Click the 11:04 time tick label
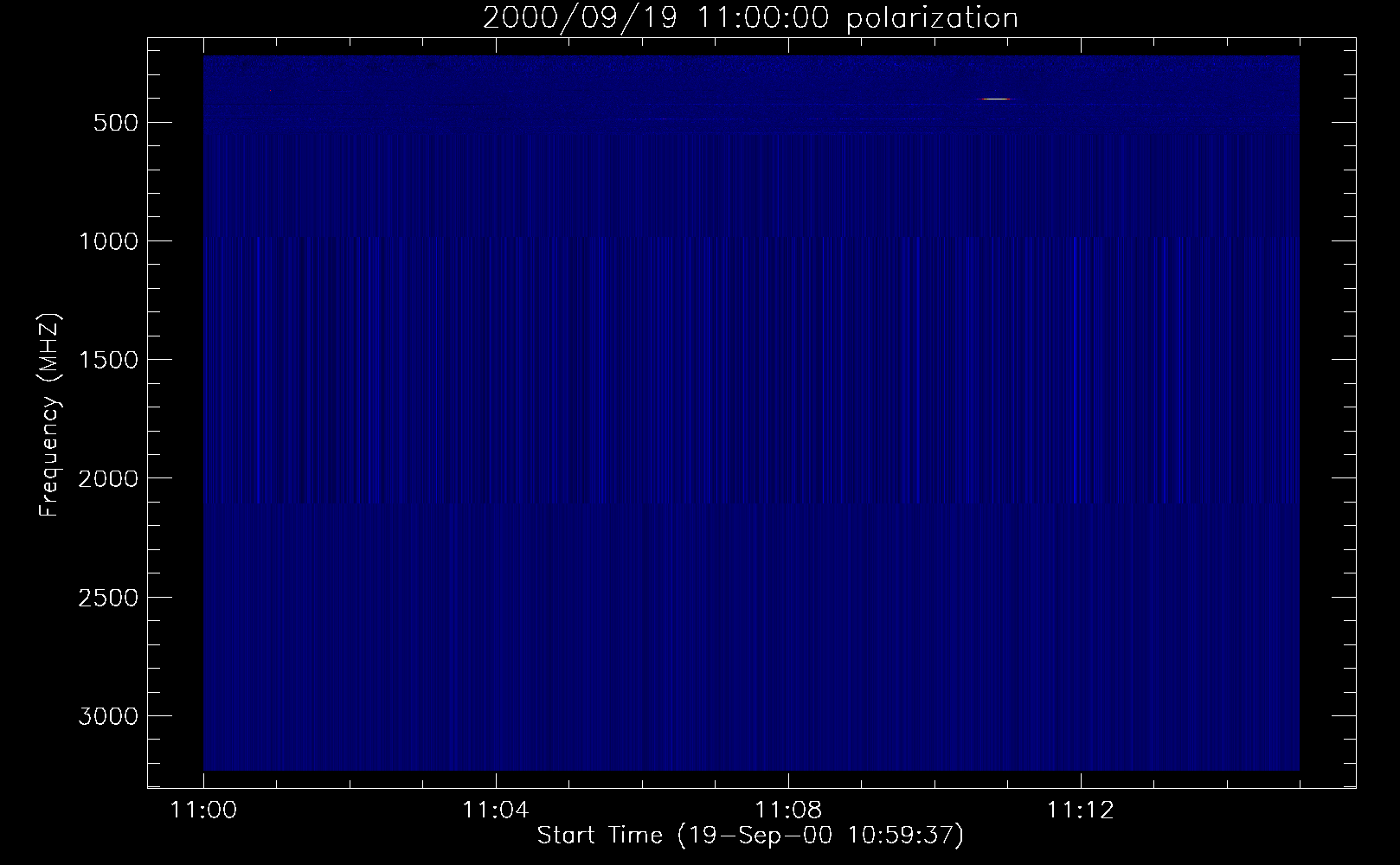 [x=496, y=811]
